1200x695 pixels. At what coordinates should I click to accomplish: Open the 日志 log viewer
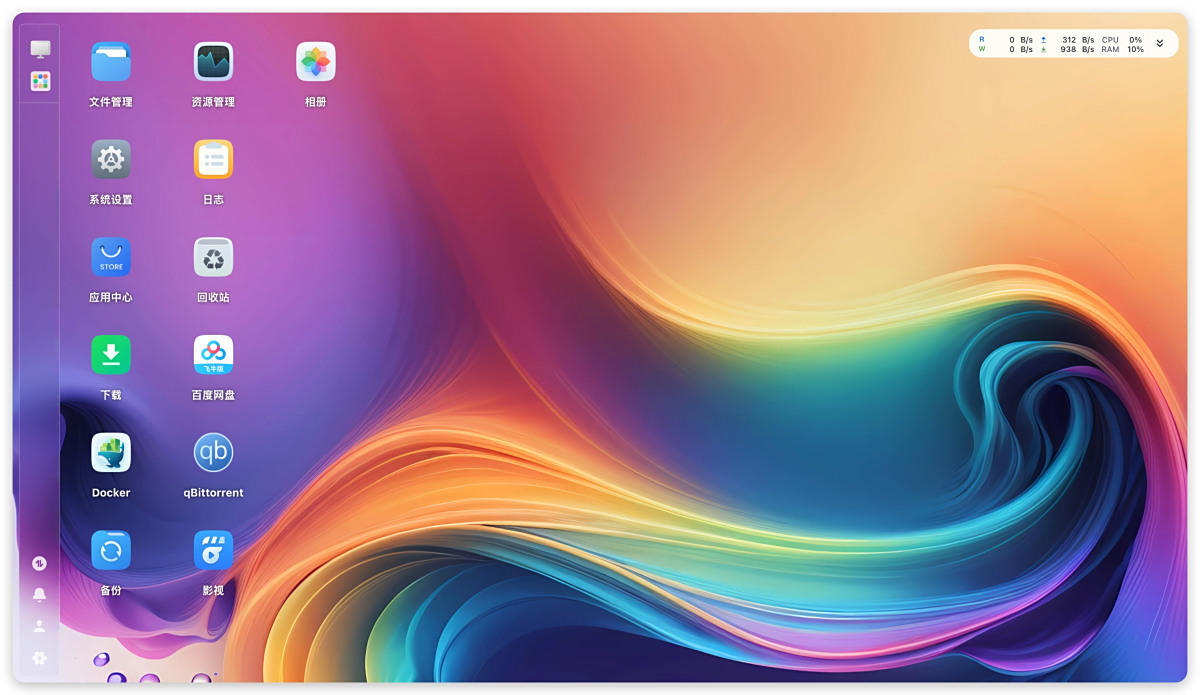point(213,160)
